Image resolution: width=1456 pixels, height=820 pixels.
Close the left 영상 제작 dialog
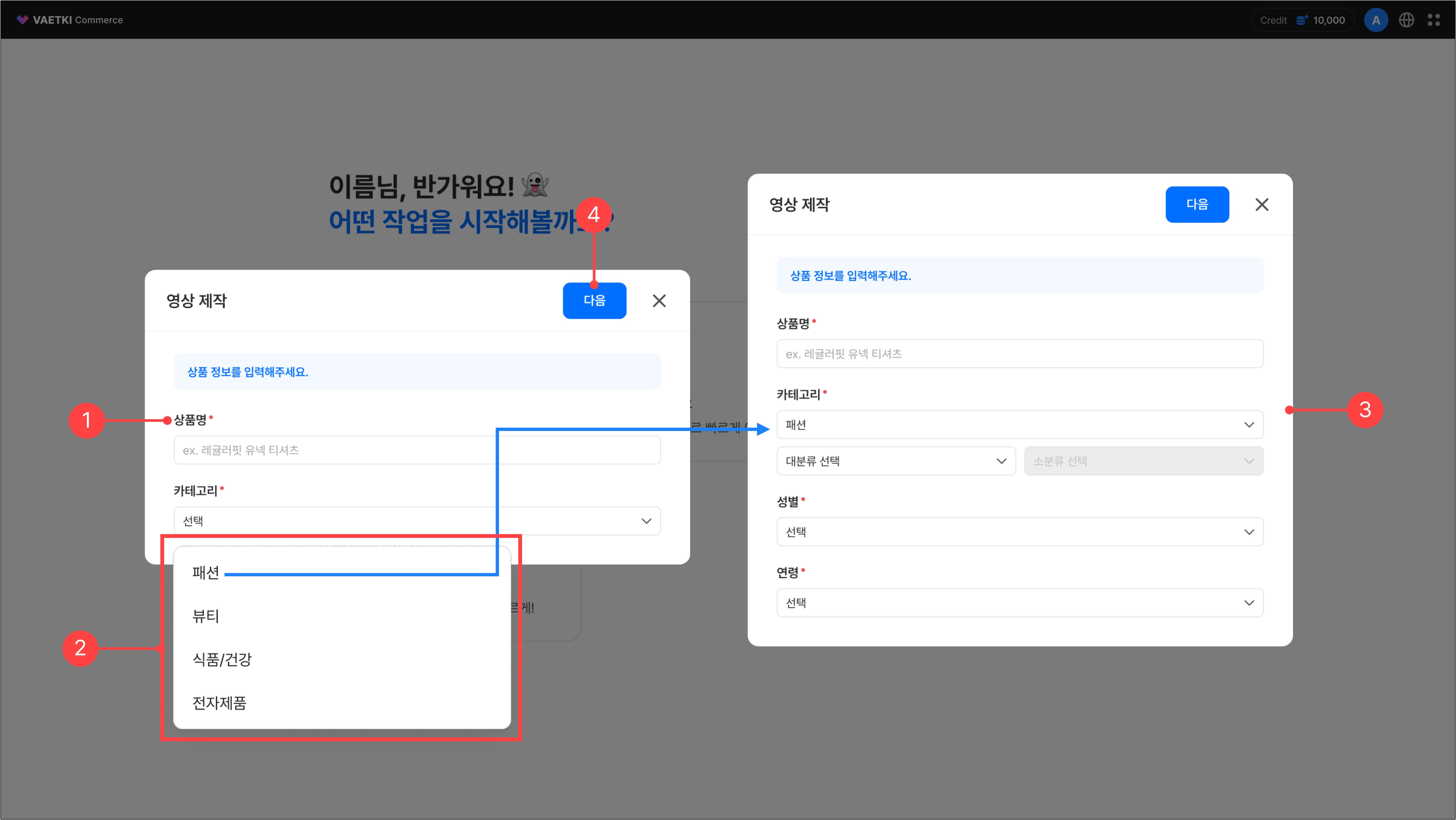click(659, 301)
